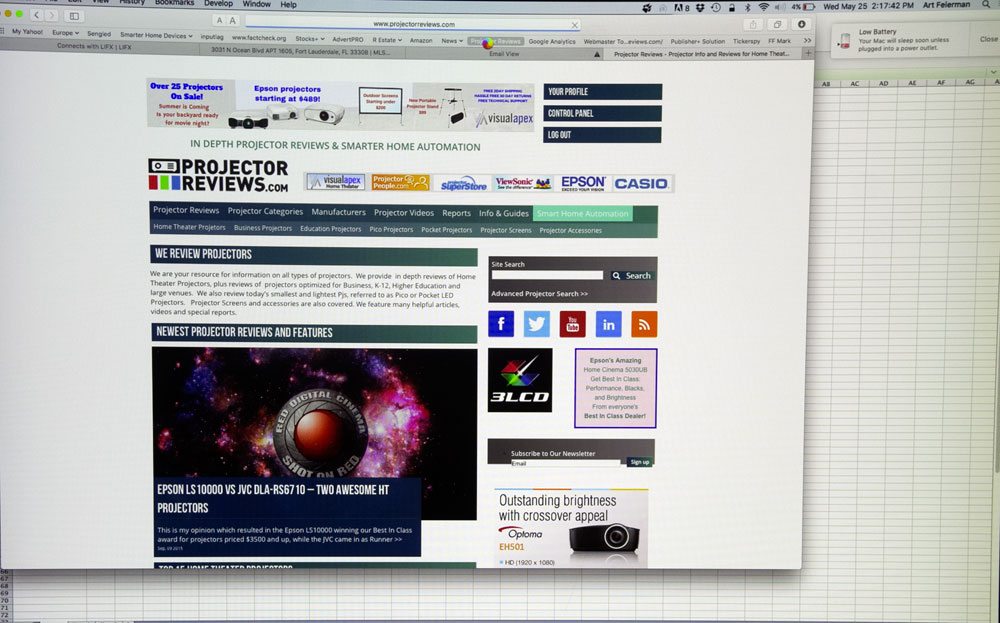Image resolution: width=1000 pixels, height=623 pixels.
Task: Switch to the 3031 N Ocean Blvd tab
Action: coord(302,51)
